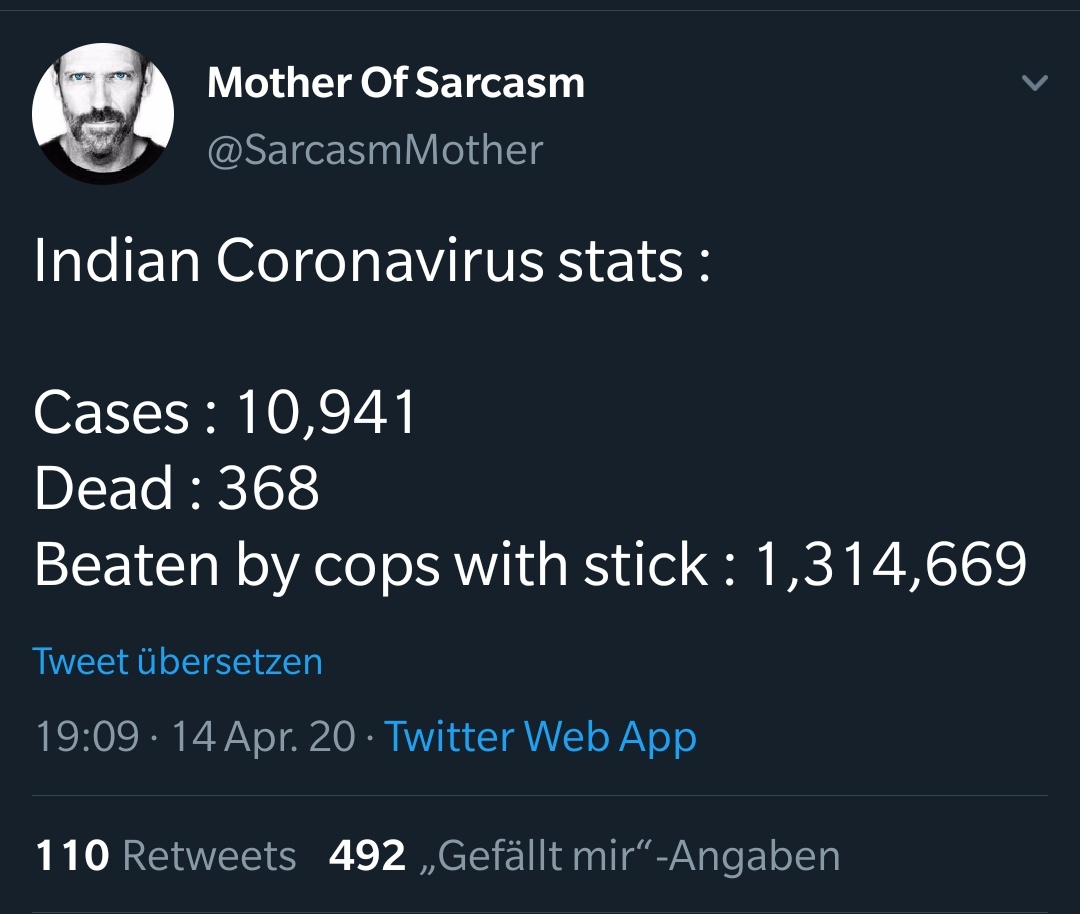
Task: Click the Tweet übersetzen link
Action: 178,661
